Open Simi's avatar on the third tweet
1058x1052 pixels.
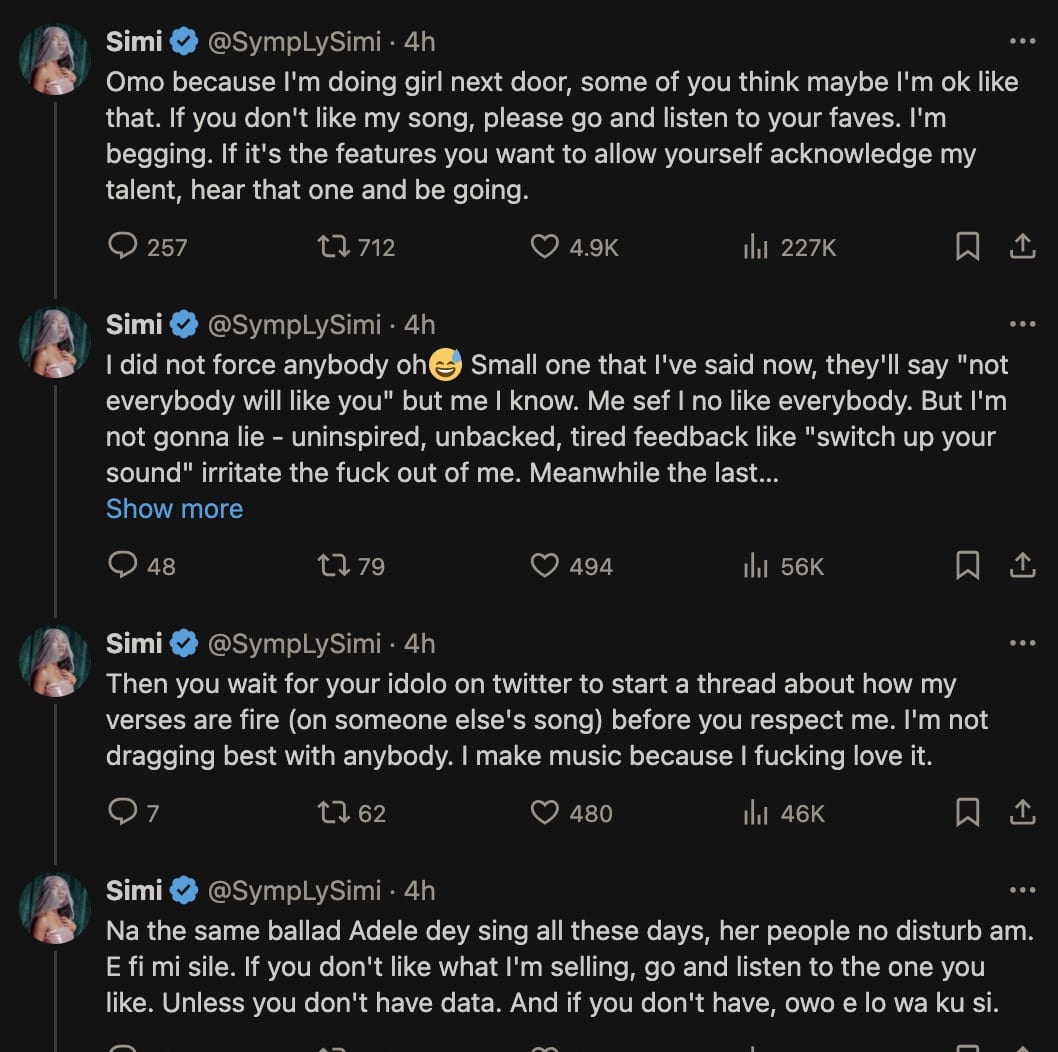click(x=55, y=660)
